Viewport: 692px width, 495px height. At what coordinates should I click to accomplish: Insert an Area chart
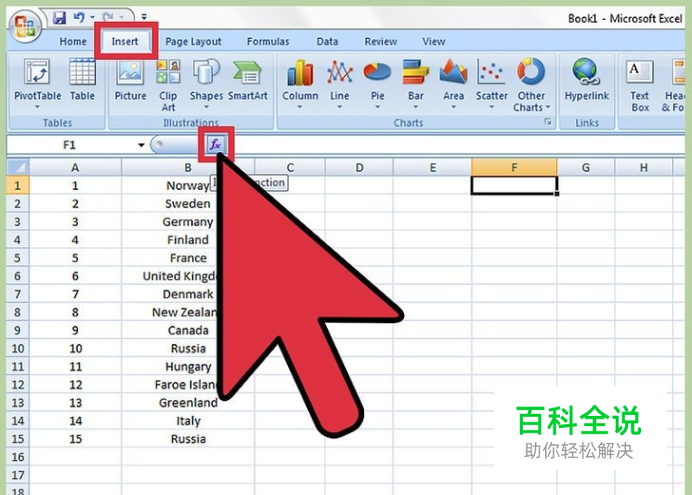coord(453,84)
